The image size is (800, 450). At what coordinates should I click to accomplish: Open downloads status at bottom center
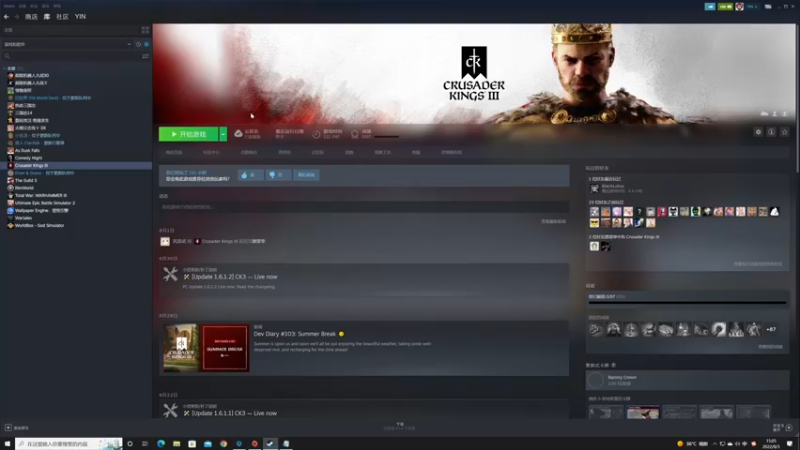point(400,427)
